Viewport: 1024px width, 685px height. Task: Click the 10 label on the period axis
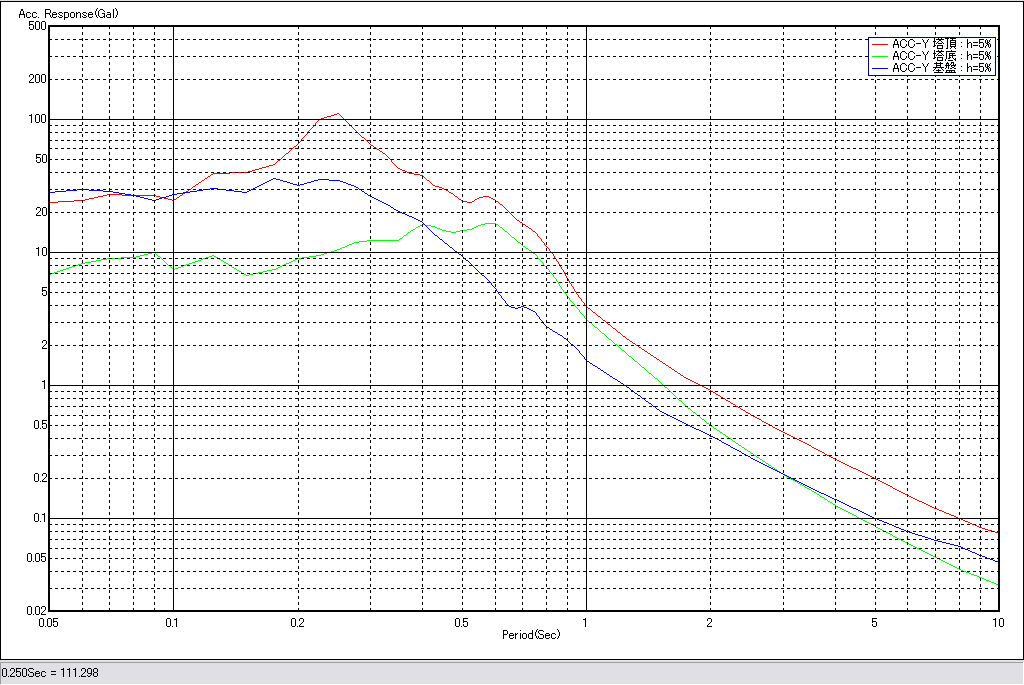(x=997, y=622)
